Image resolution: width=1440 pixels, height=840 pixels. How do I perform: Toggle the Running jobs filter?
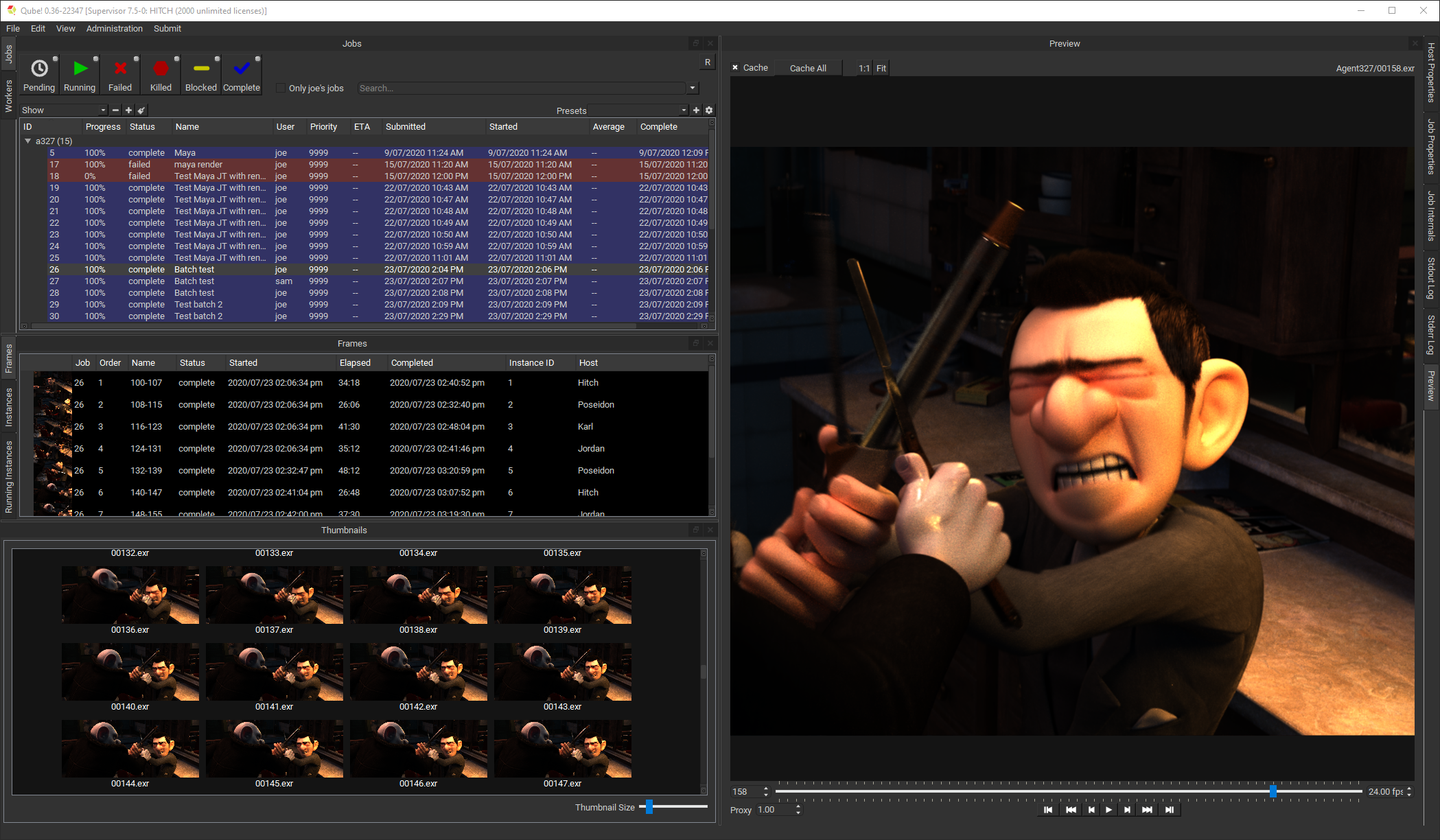tap(80, 75)
